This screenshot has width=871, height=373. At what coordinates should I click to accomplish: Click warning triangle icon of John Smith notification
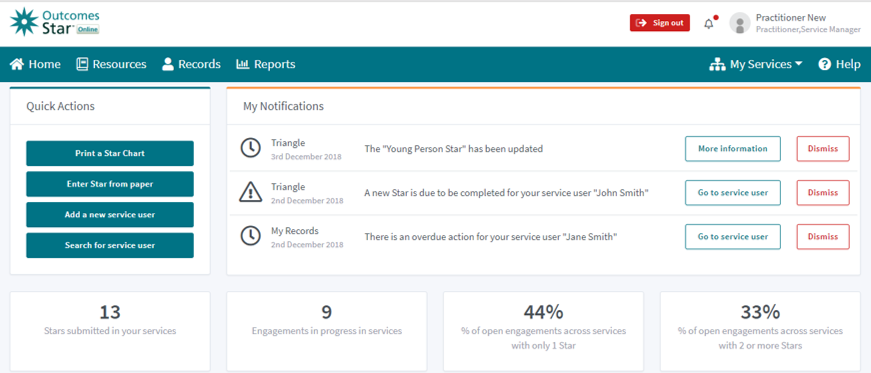251,192
